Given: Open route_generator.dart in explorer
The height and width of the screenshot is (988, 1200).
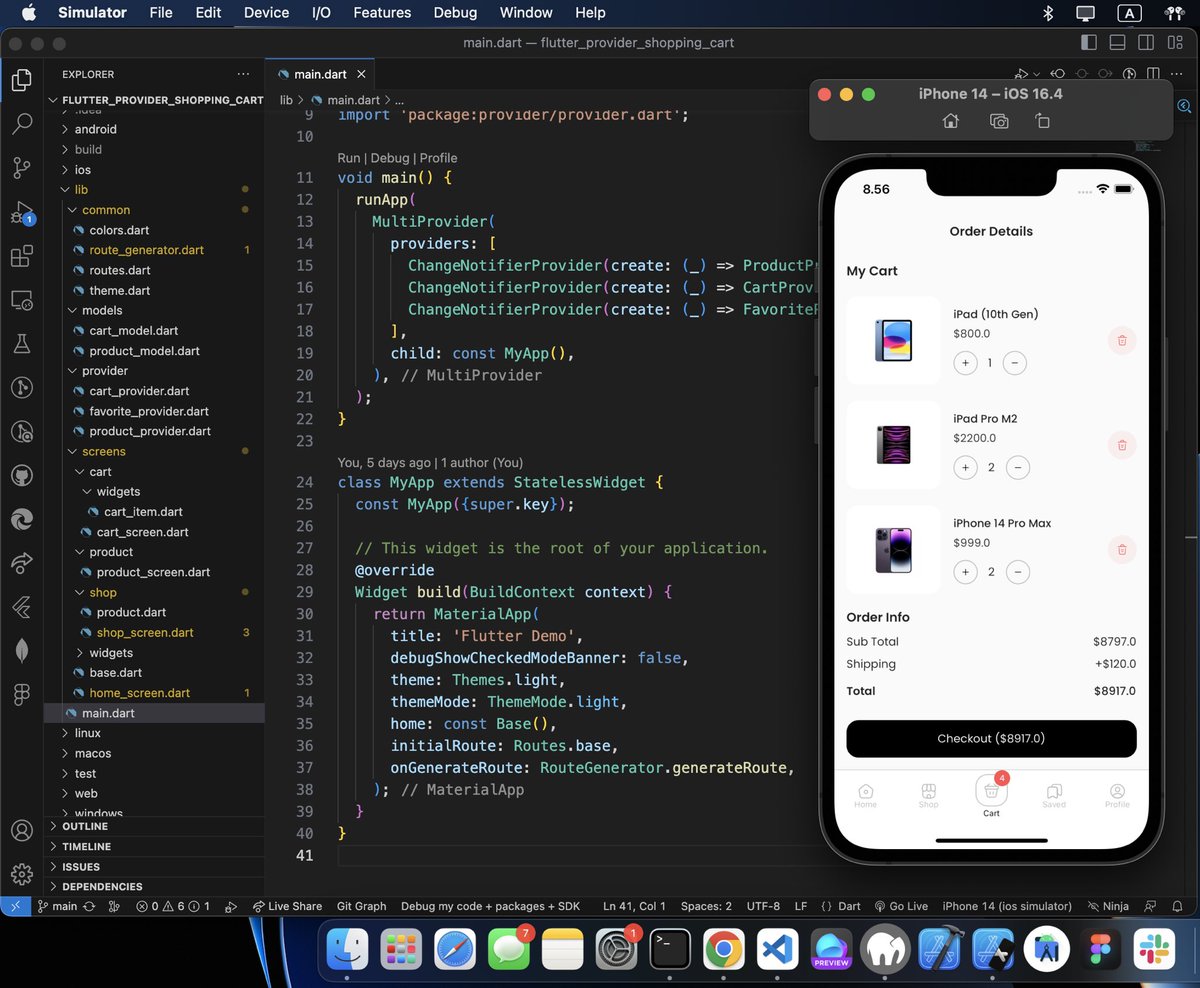Looking at the screenshot, I should coord(146,250).
